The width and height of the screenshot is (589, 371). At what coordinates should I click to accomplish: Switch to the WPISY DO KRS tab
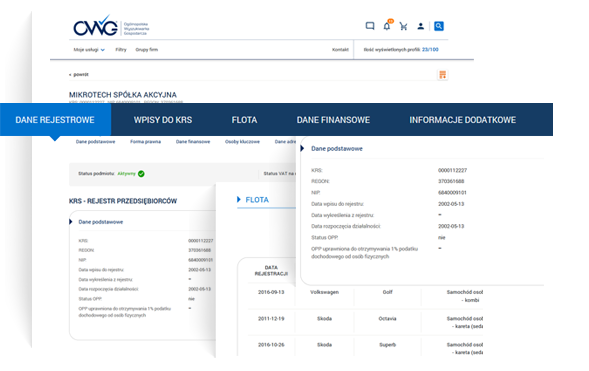(x=163, y=120)
